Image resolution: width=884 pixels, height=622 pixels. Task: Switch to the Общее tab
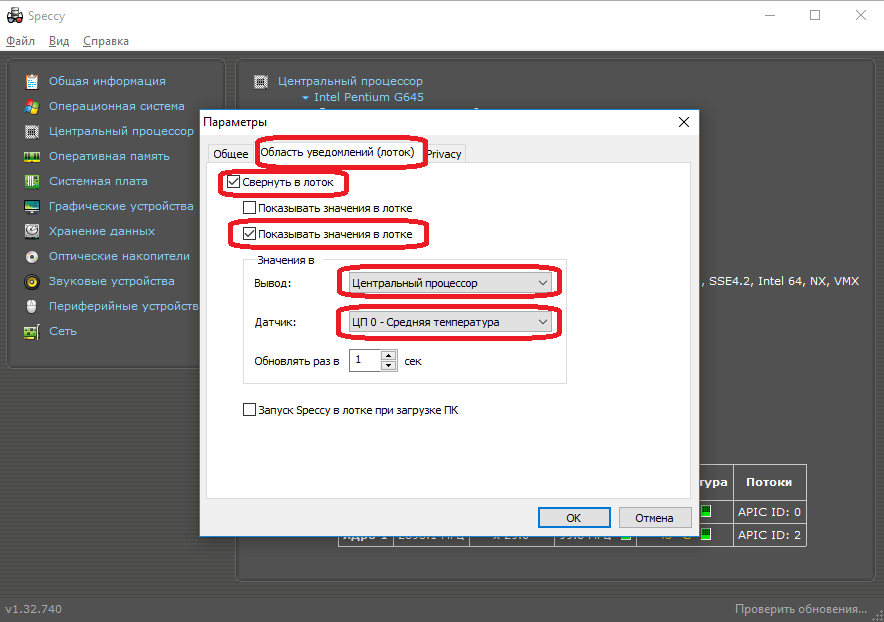pos(230,154)
